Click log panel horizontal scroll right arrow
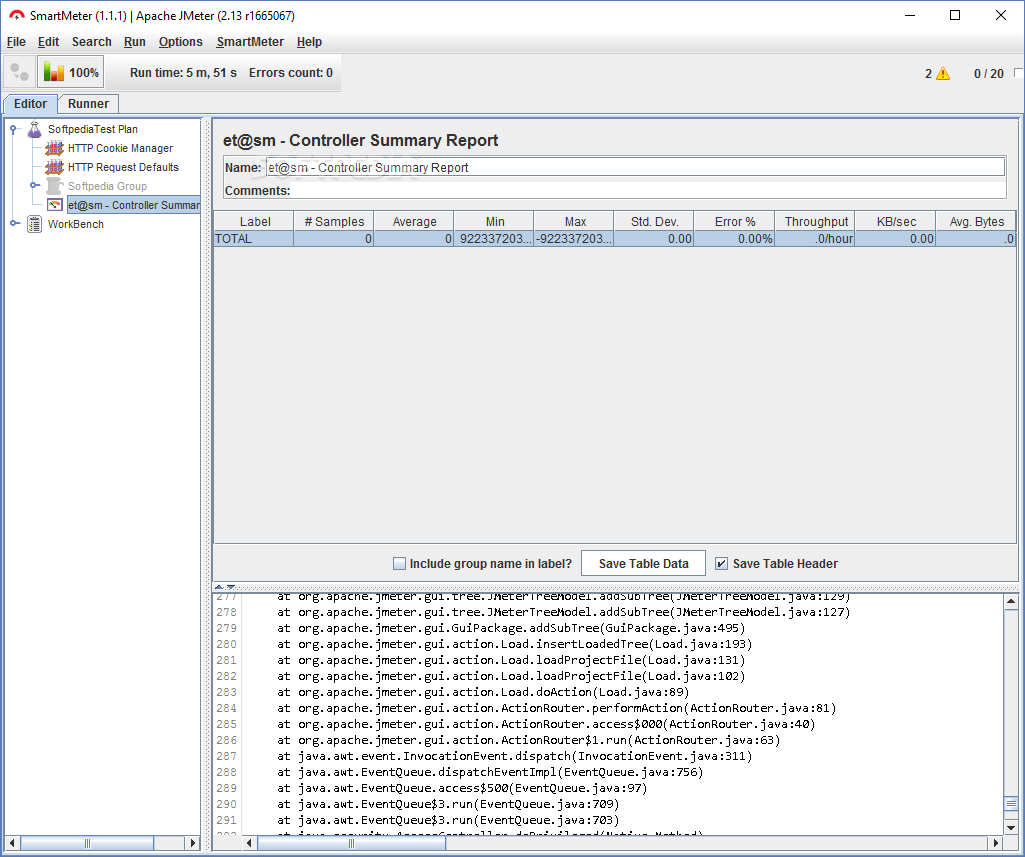This screenshot has width=1025, height=857. 996,843
